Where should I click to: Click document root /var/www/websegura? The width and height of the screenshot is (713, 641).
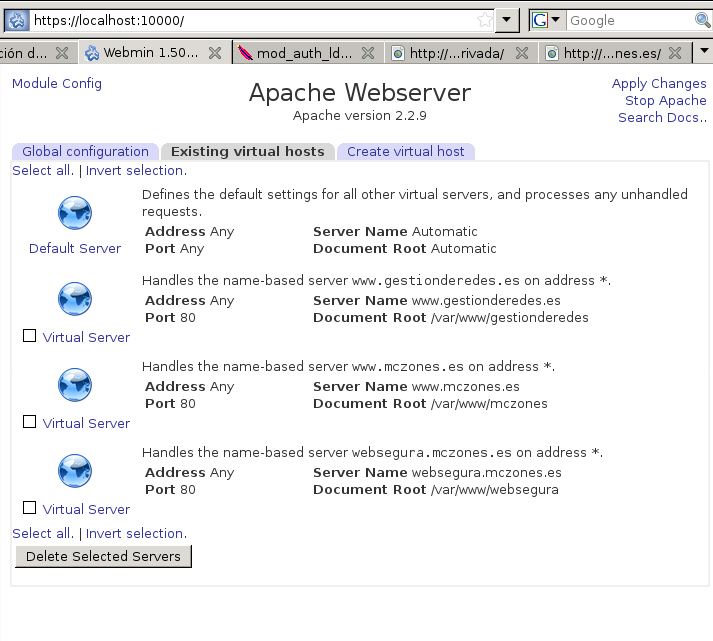coord(495,490)
